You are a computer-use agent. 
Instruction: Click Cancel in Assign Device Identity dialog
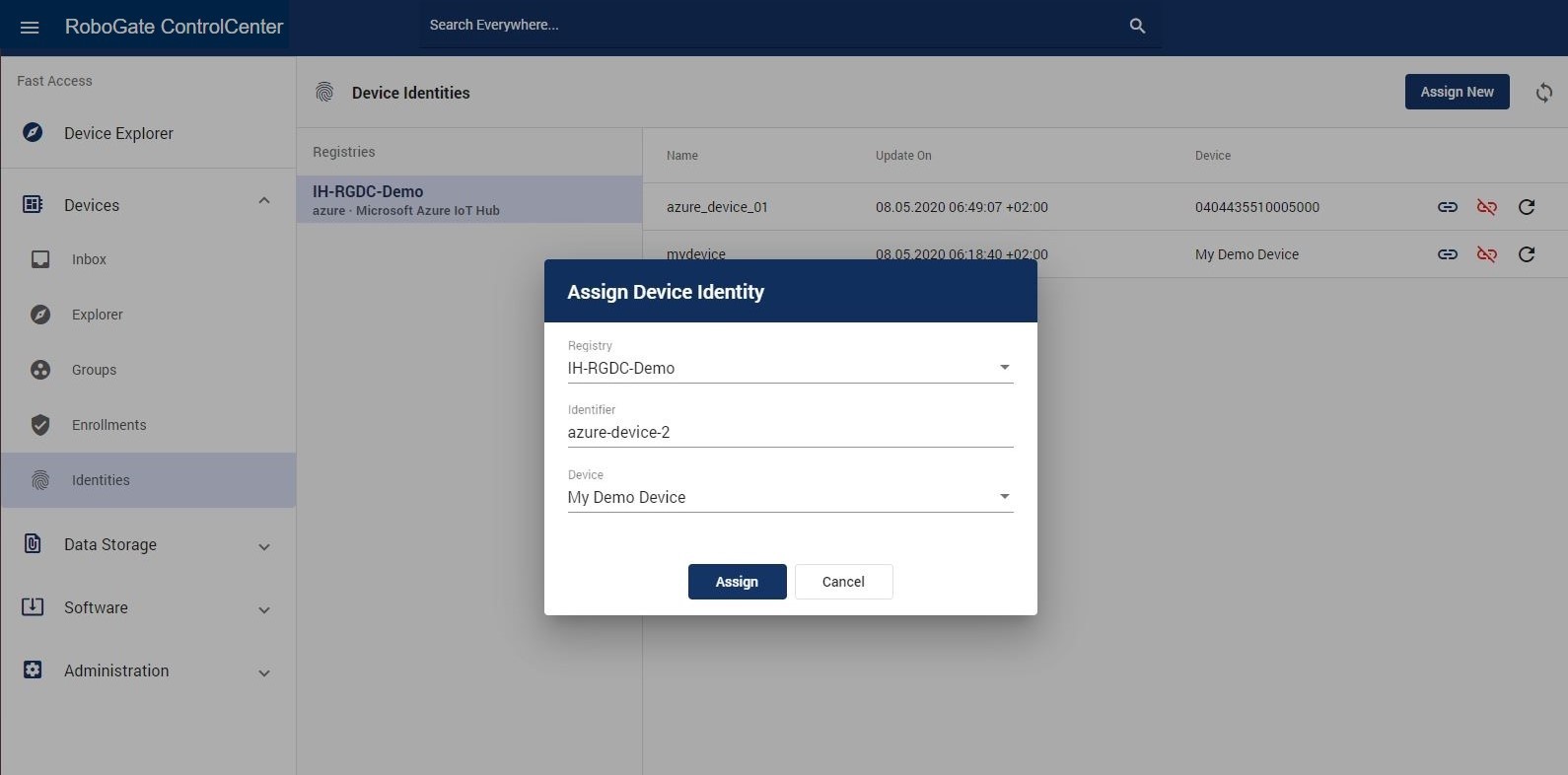pyautogui.click(x=843, y=582)
